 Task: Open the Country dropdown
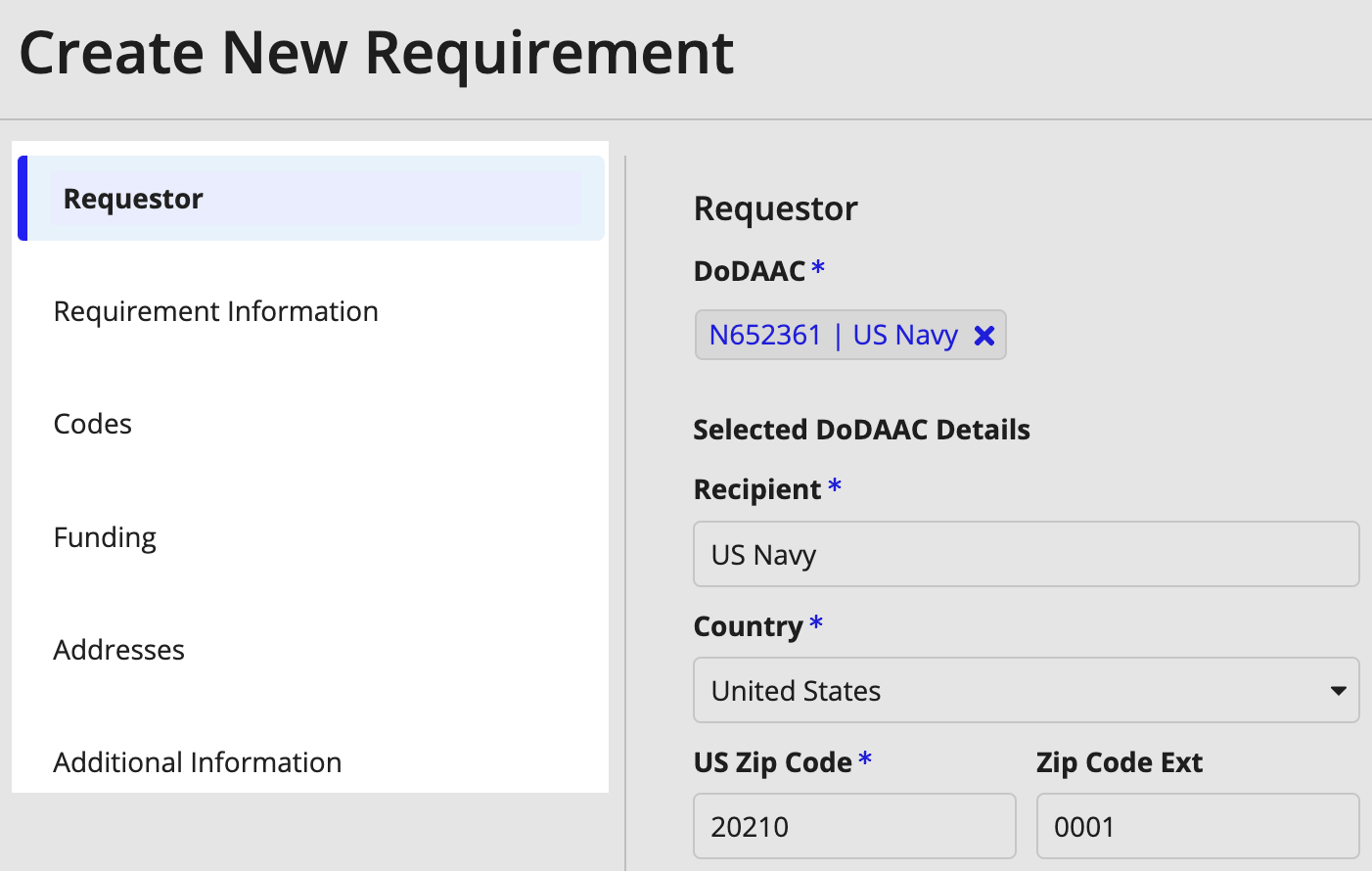click(1026, 690)
